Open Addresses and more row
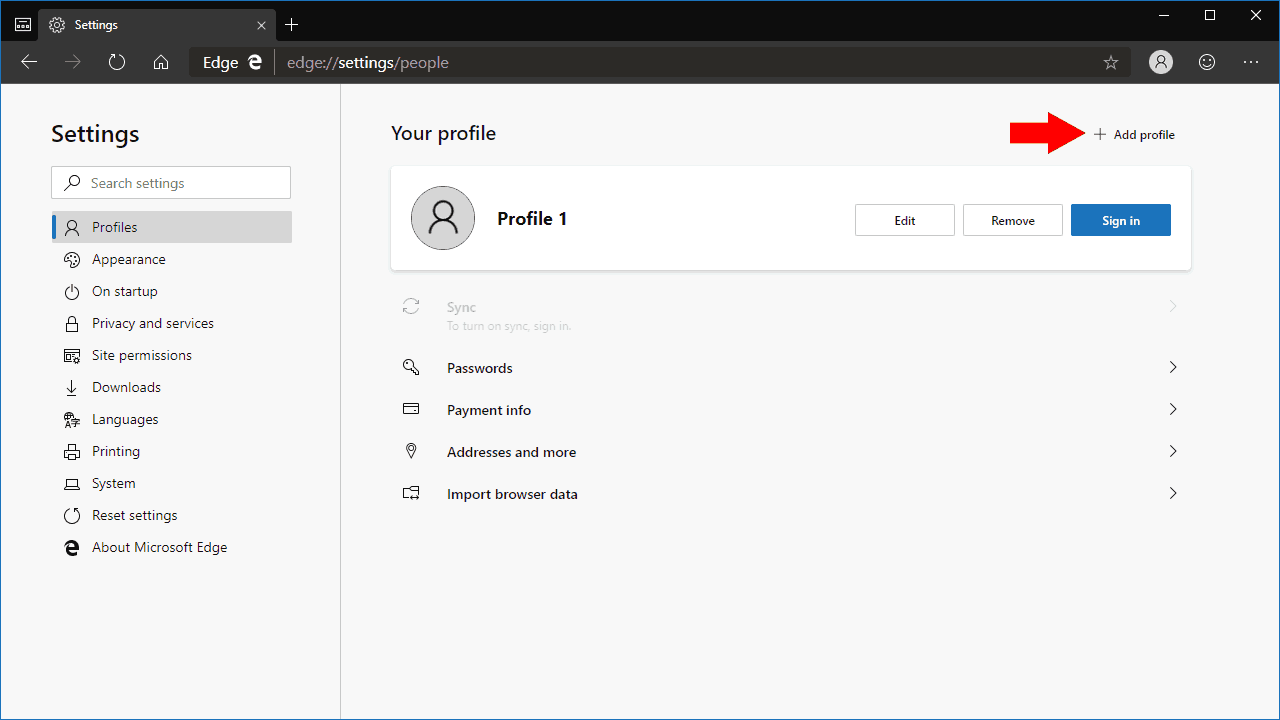This screenshot has height=720, width=1280. 791,451
